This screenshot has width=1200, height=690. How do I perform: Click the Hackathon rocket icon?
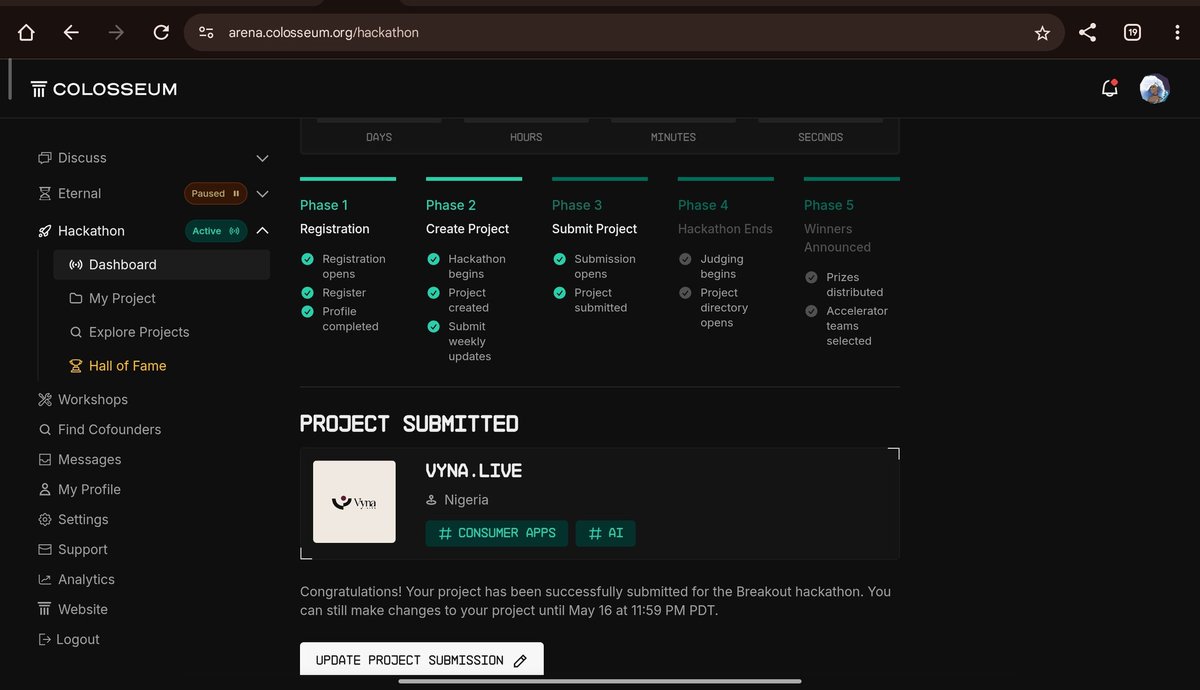(44, 231)
